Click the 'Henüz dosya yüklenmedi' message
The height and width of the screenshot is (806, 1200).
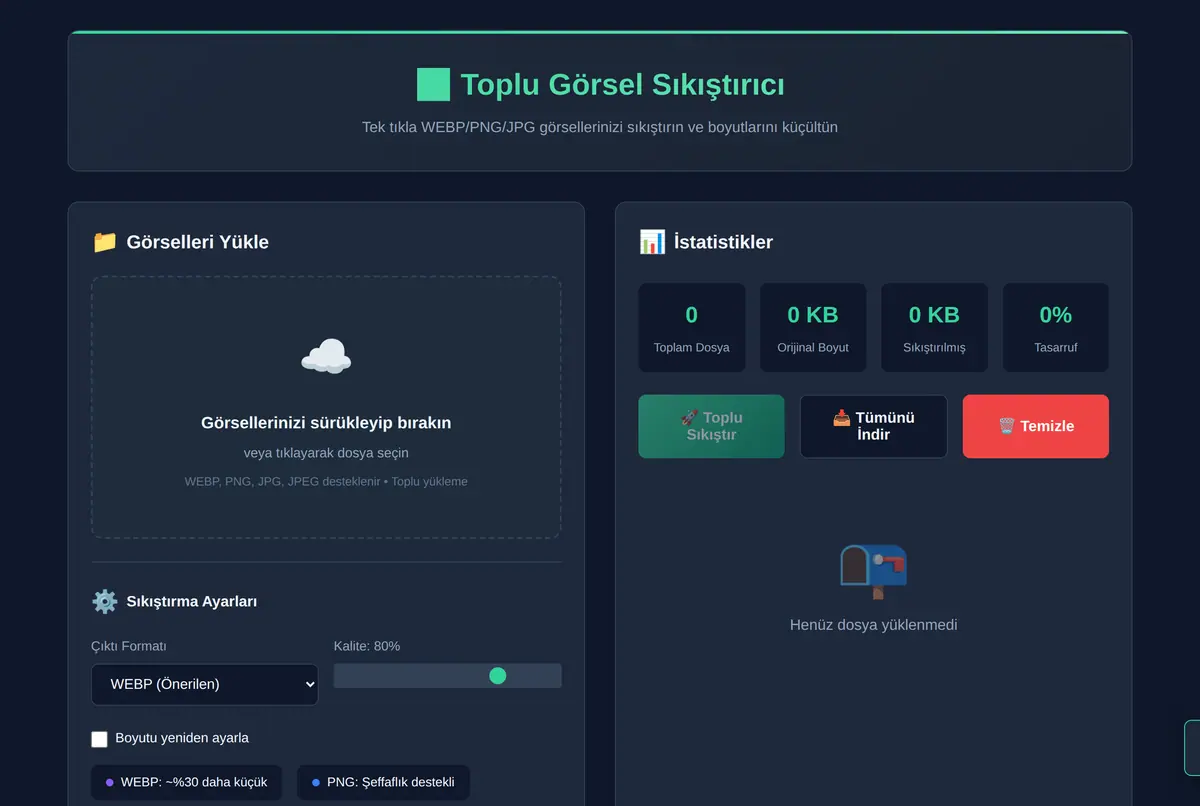873,625
